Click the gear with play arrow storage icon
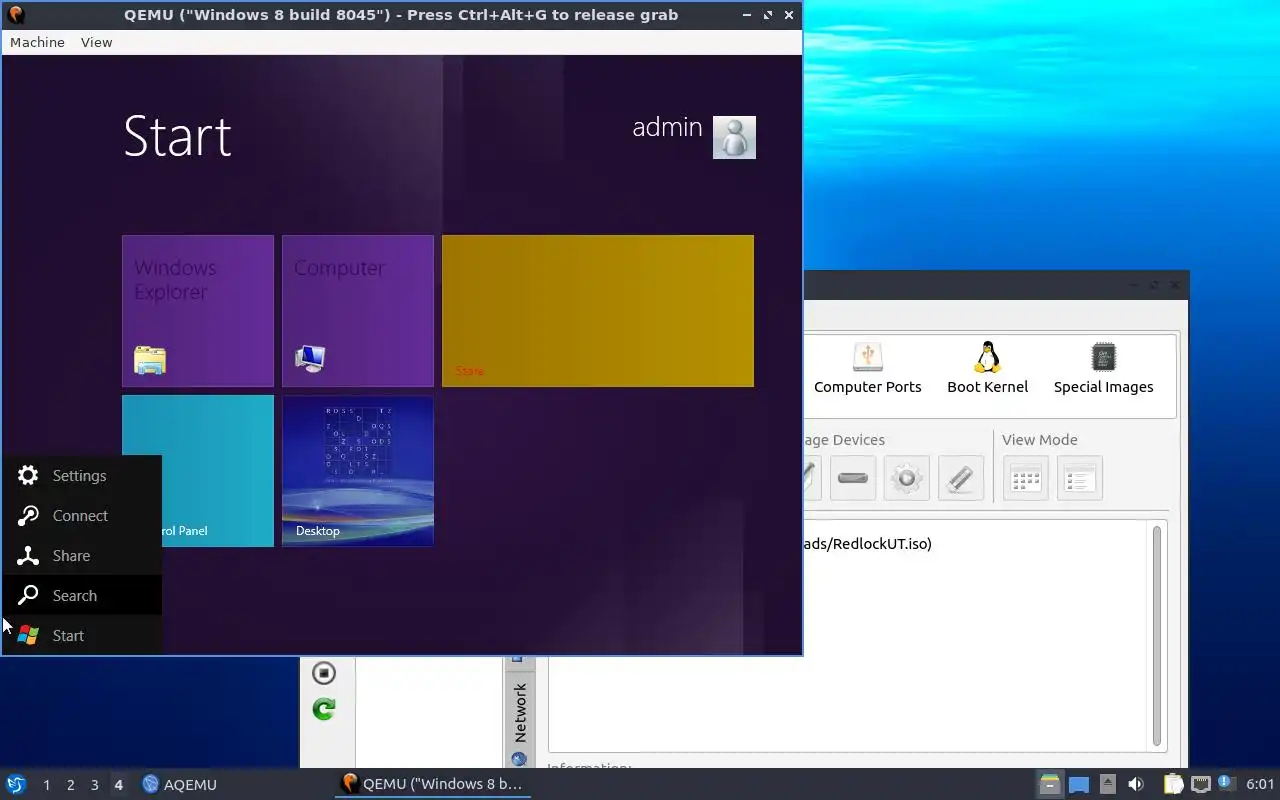Viewport: 1280px width, 800px height. [x=907, y=478]
